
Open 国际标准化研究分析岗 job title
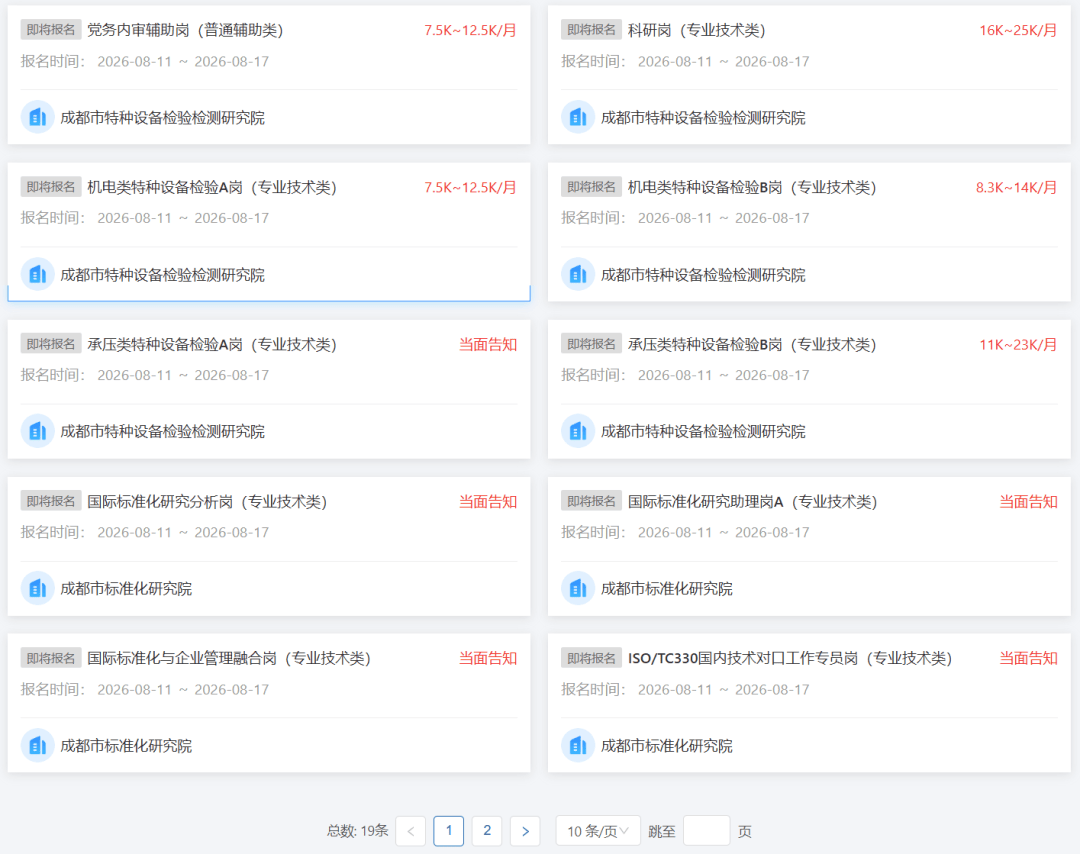click(207, 501)
